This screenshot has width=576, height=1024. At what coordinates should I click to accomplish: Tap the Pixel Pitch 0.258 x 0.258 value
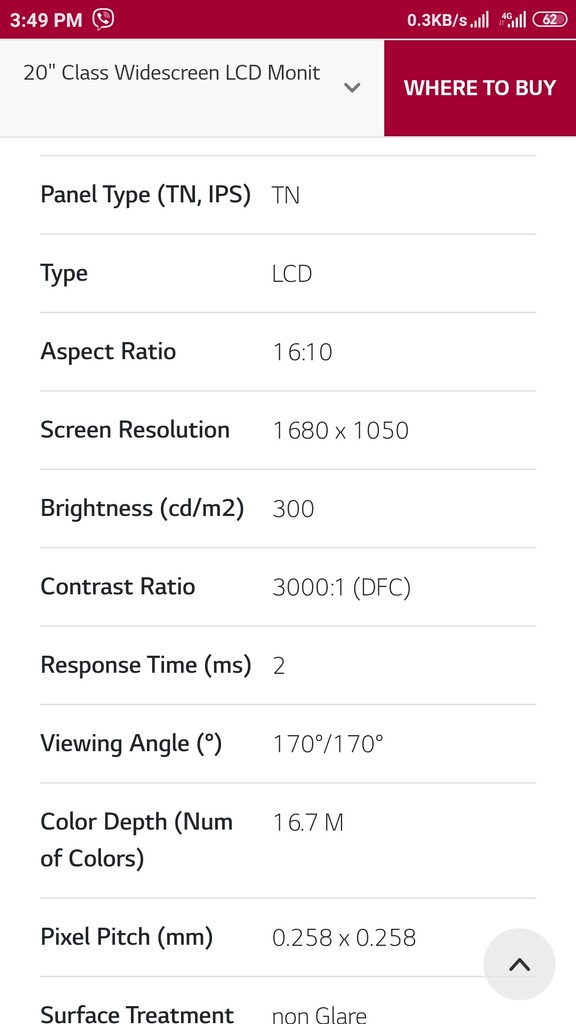(344, 938)
